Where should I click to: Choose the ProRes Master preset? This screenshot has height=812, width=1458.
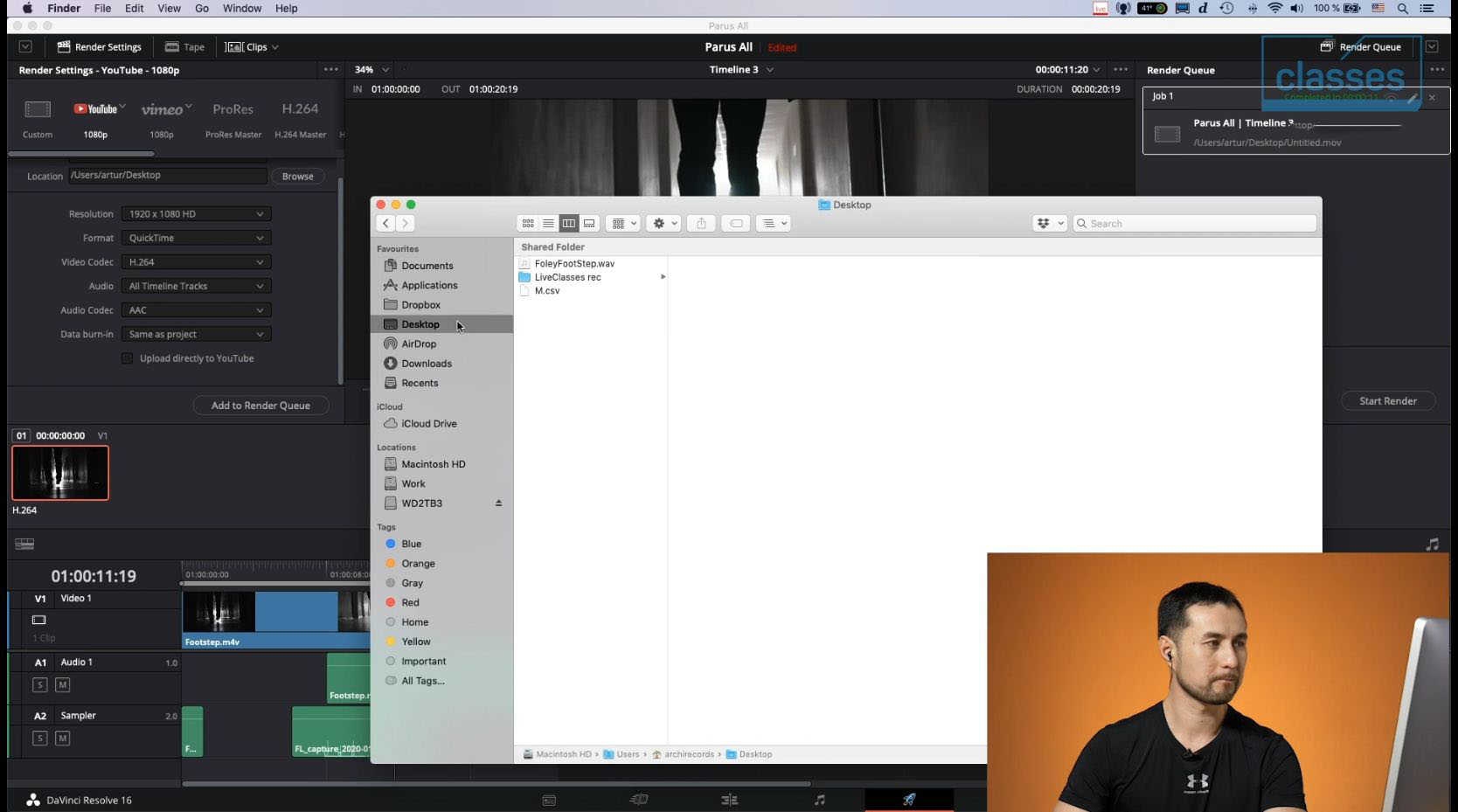pyautogui.click(x=233, y=118)
